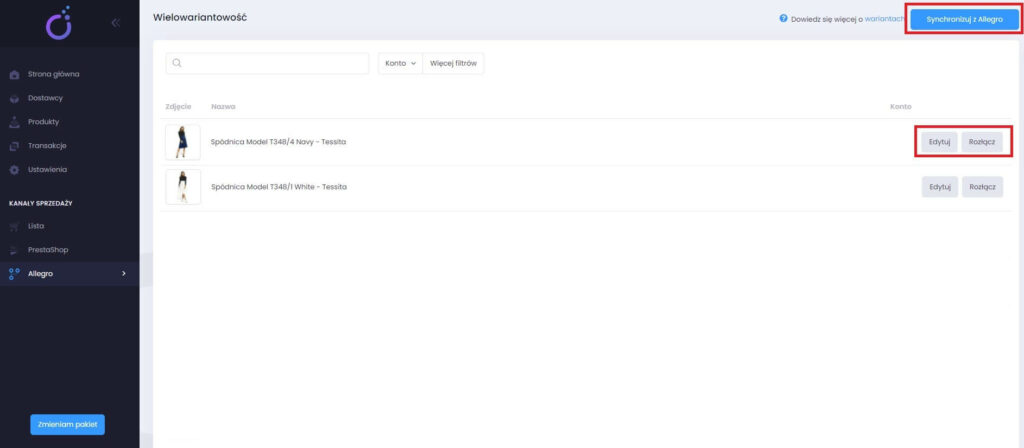Click the Ustawienia gear icon

point(14,170)
